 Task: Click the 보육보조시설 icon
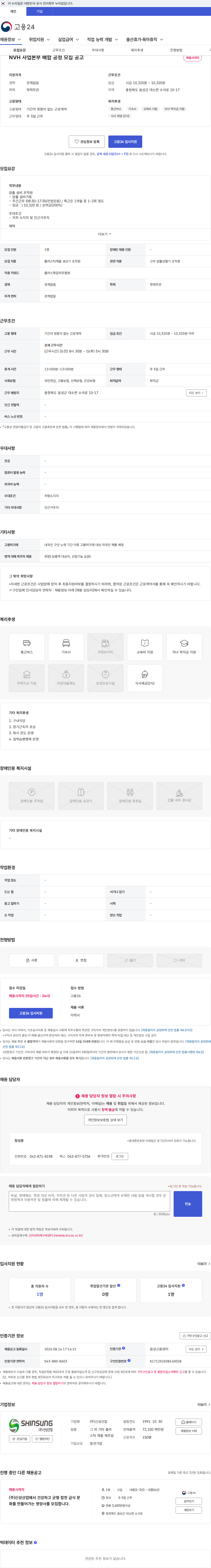coord(105,678)
